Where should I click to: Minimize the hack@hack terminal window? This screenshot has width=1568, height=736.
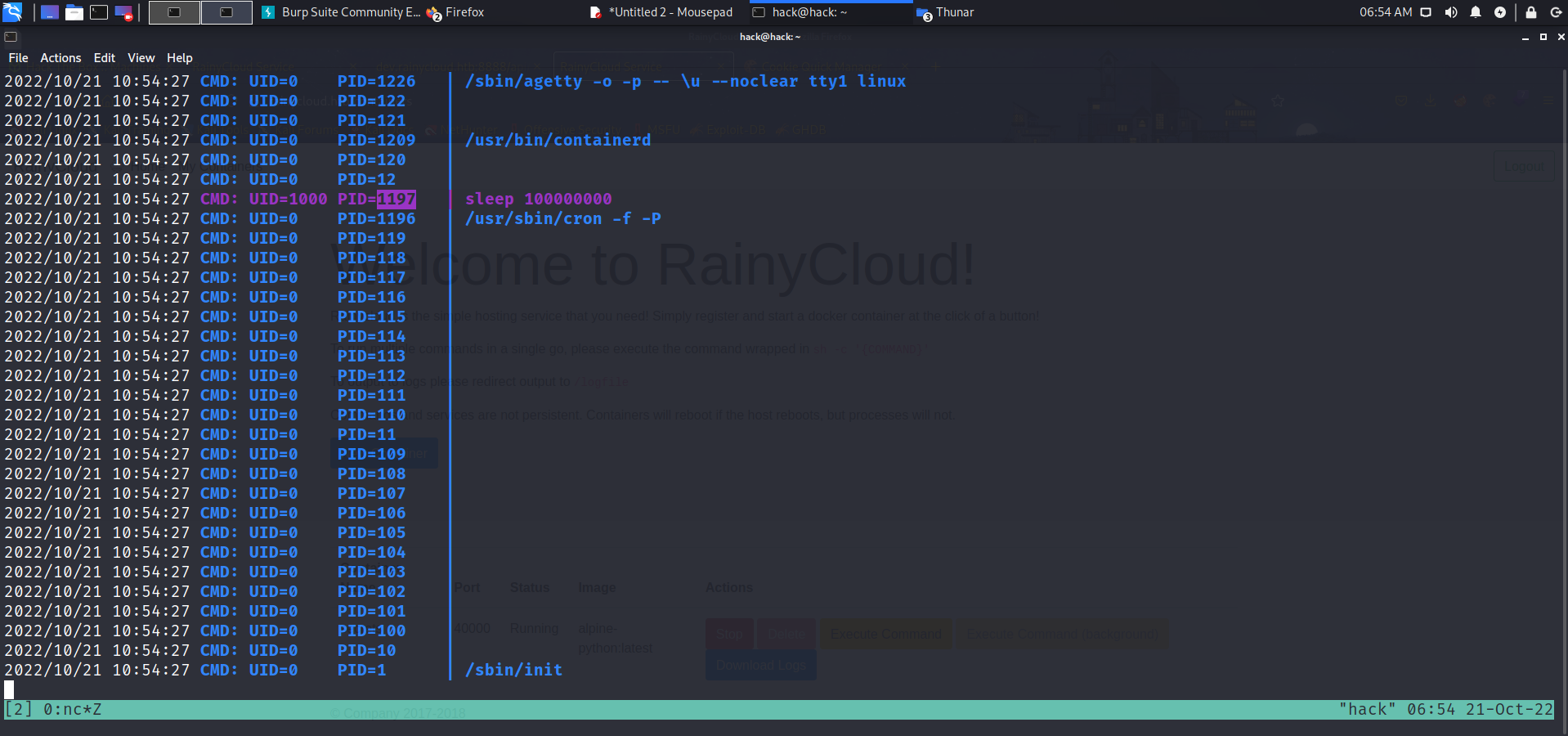click(1525, 37)
